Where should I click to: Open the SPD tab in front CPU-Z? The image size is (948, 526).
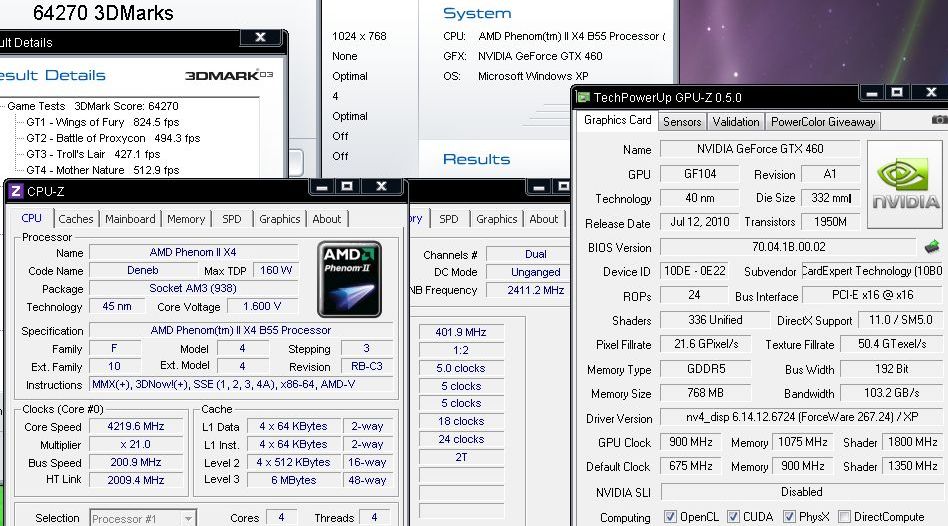pyautogui.click(x=232, y=219)
